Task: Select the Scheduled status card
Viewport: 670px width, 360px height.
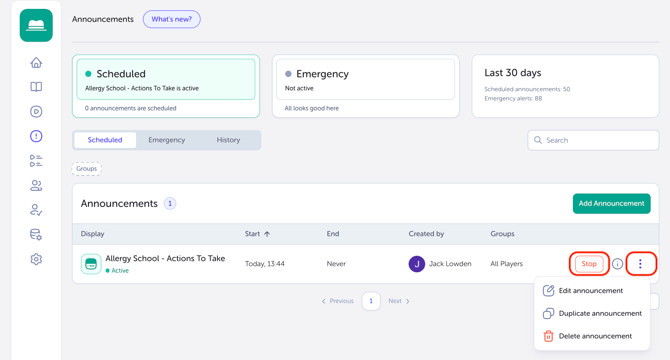Action: click(x=166, y=86)
